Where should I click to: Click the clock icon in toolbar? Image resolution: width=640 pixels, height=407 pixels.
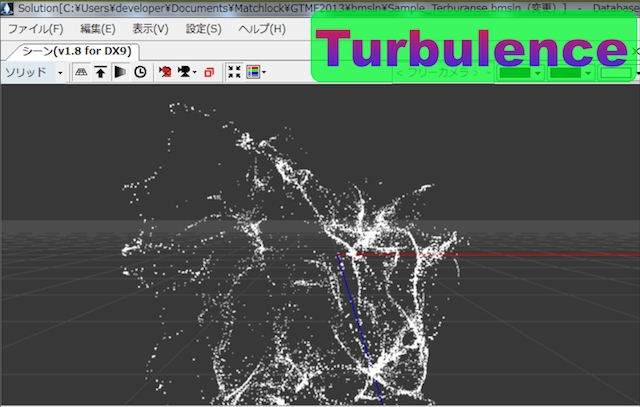[140, 72]
